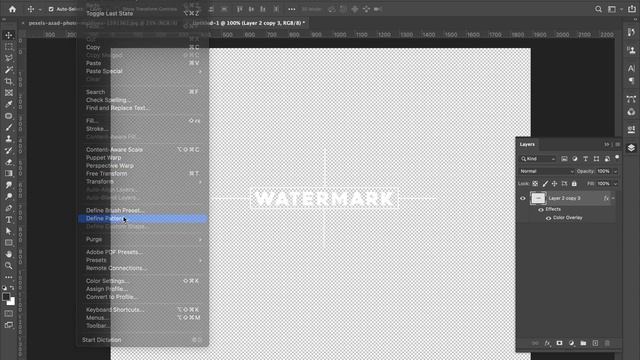Open the Layers panel menu button

[617, 144]
